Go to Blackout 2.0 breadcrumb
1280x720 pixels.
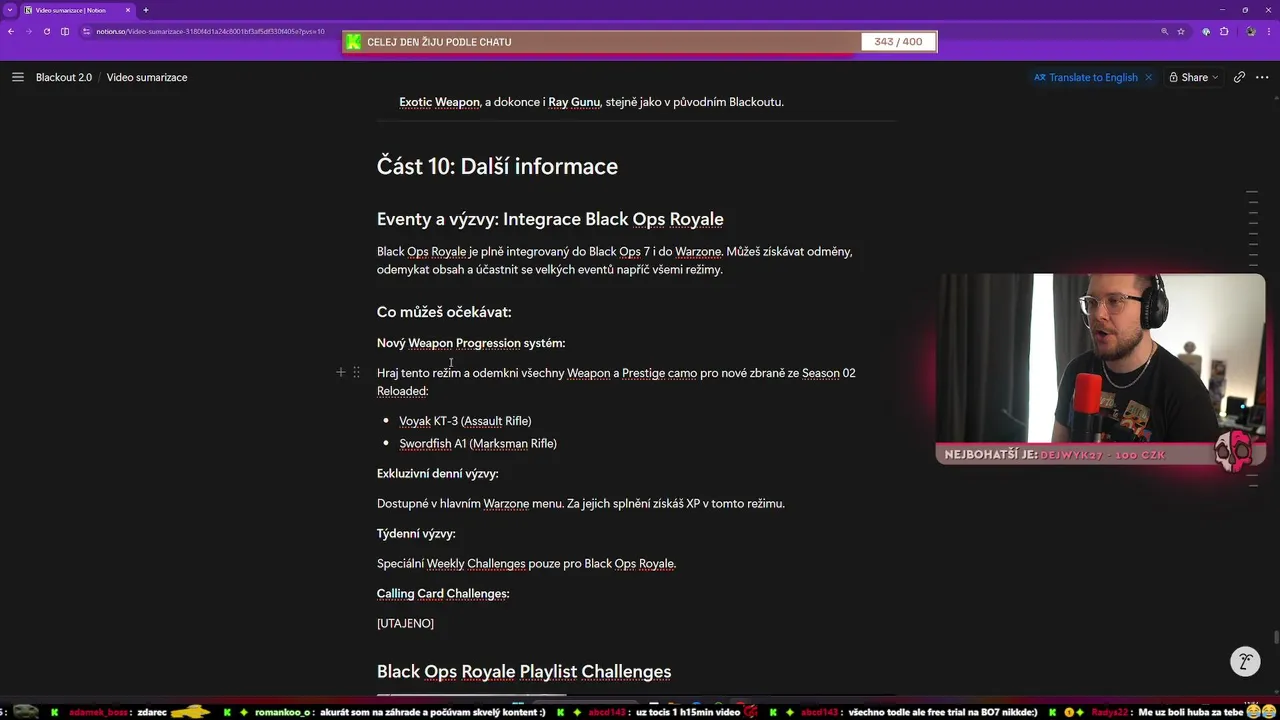pos(64,77)
